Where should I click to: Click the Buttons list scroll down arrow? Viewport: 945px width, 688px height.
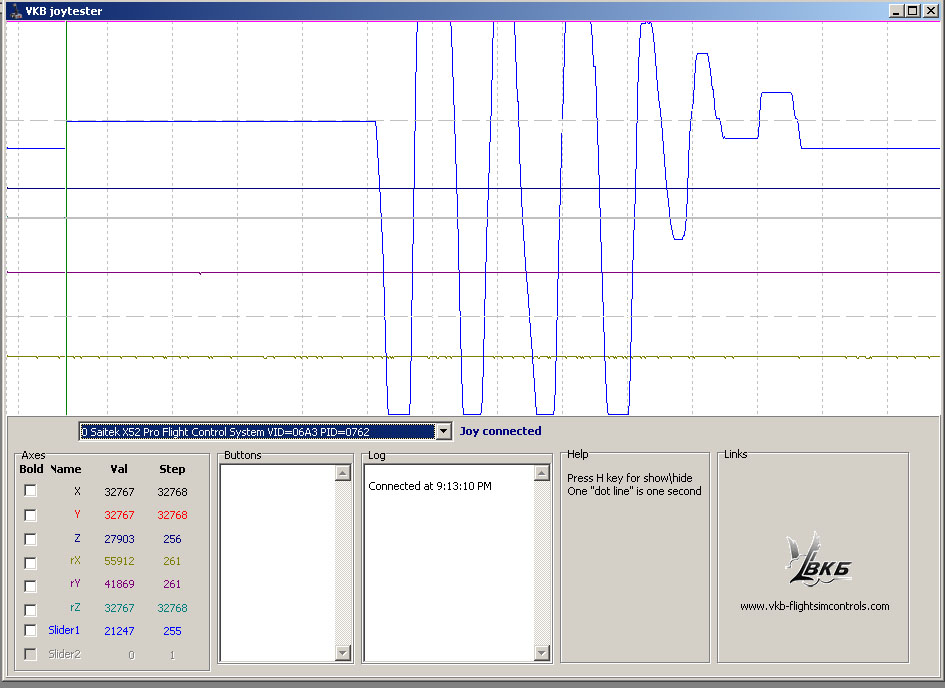point(343,652)
